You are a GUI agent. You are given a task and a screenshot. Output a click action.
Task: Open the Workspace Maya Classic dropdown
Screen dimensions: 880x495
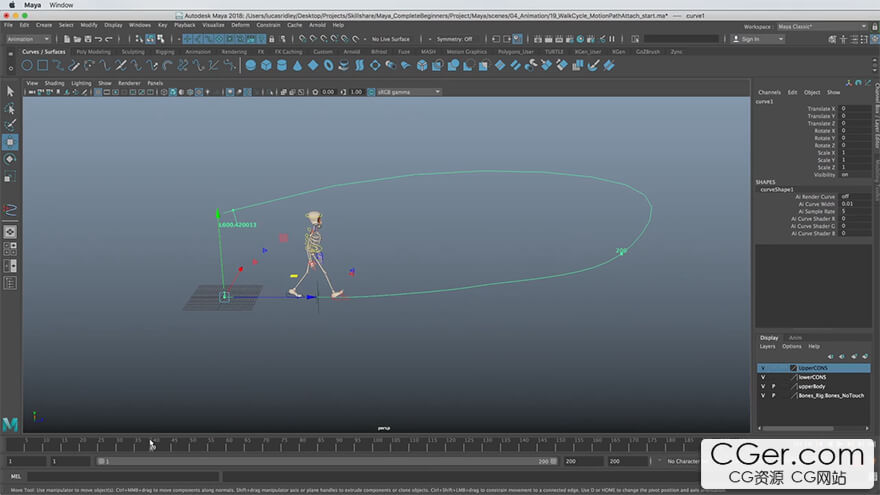[822, 26]
